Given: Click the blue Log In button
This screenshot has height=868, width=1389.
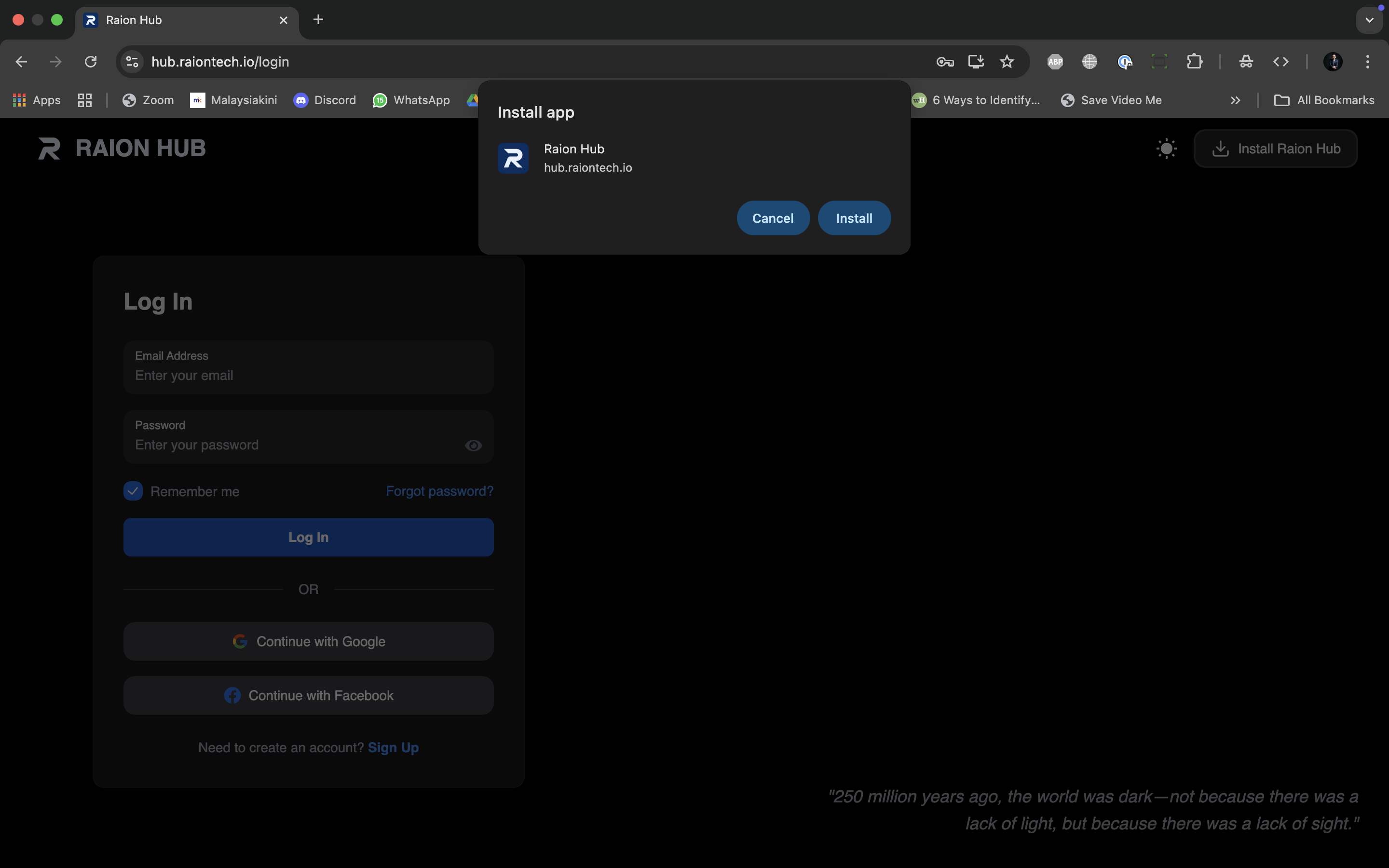Looking at the screenshot, I should [x=308, y=537].
